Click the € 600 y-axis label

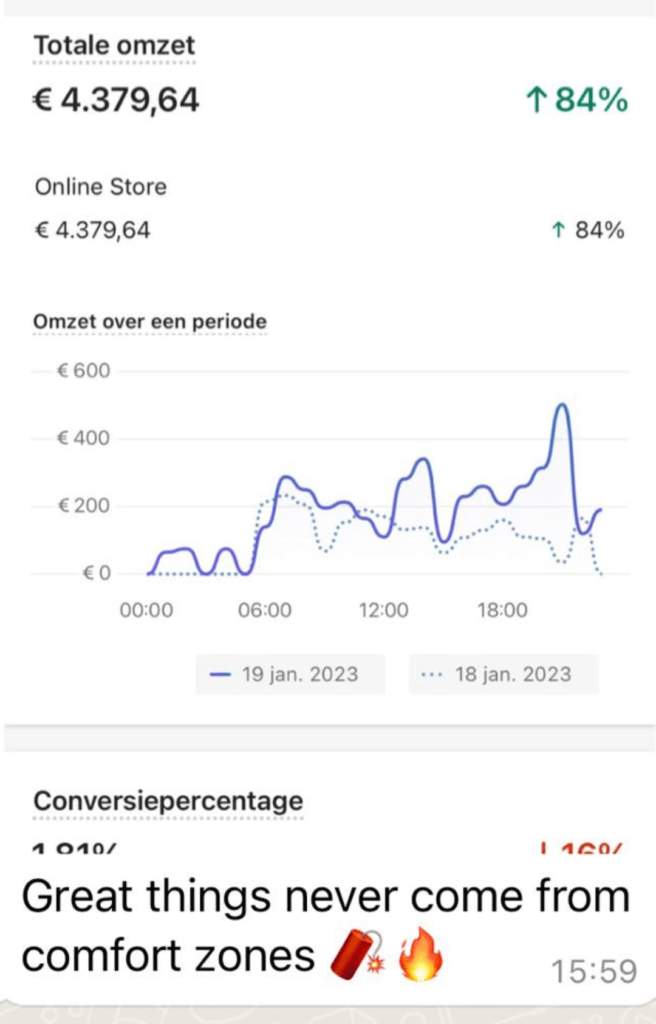tap(84, 371)
